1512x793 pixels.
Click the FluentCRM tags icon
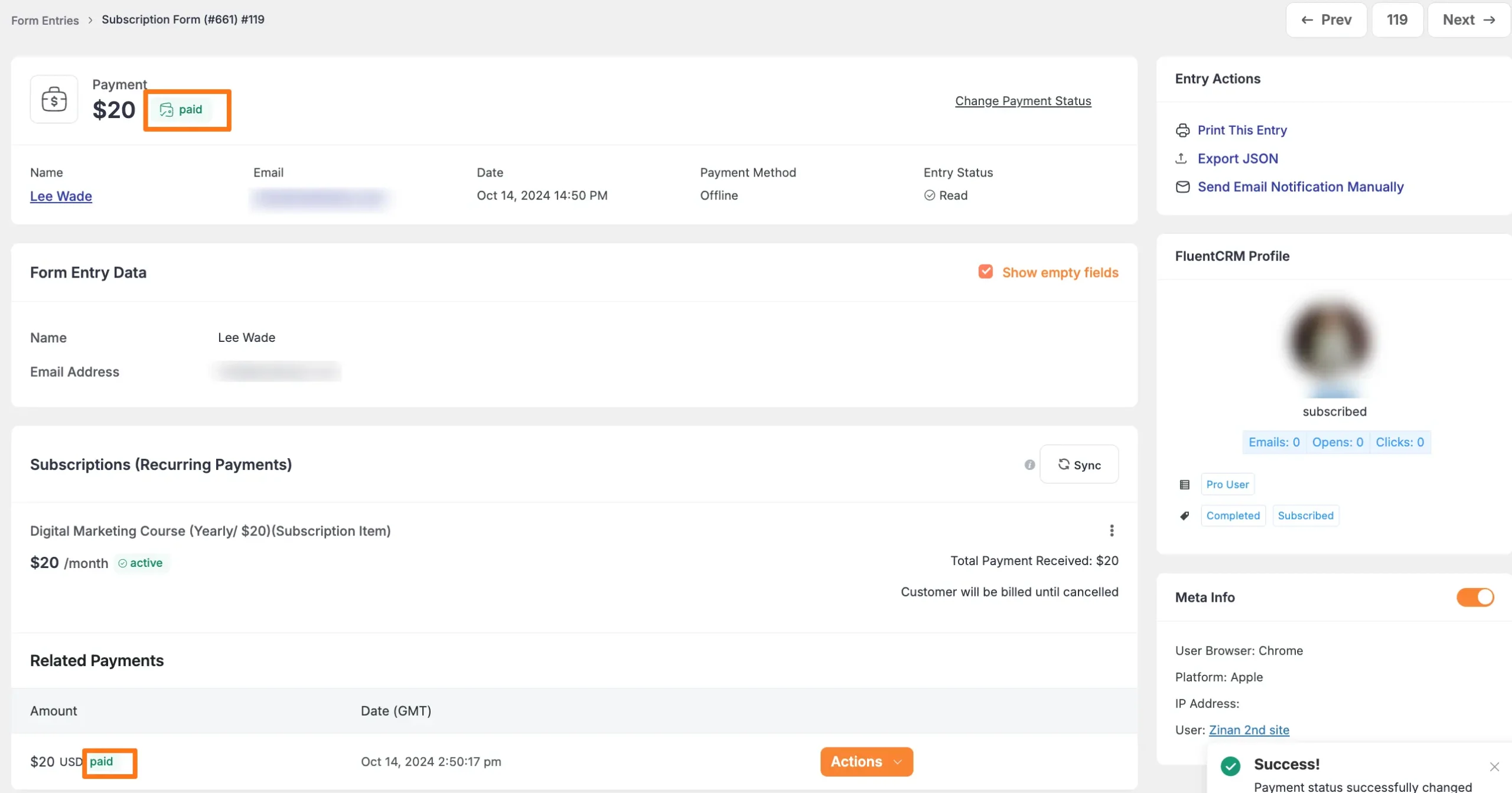coord(1184,516)
